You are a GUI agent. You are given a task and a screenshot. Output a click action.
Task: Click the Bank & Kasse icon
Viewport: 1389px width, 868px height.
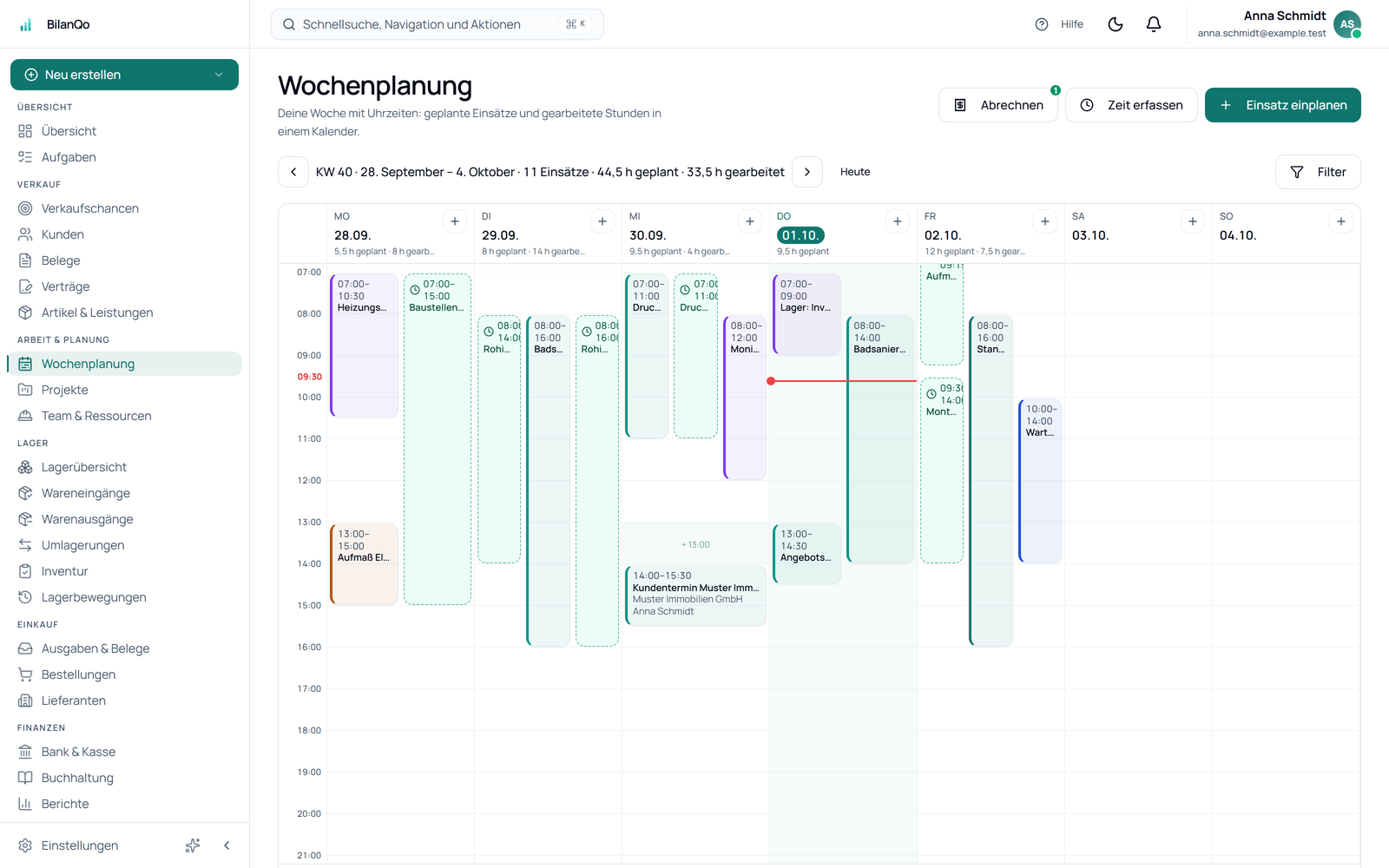25,752
